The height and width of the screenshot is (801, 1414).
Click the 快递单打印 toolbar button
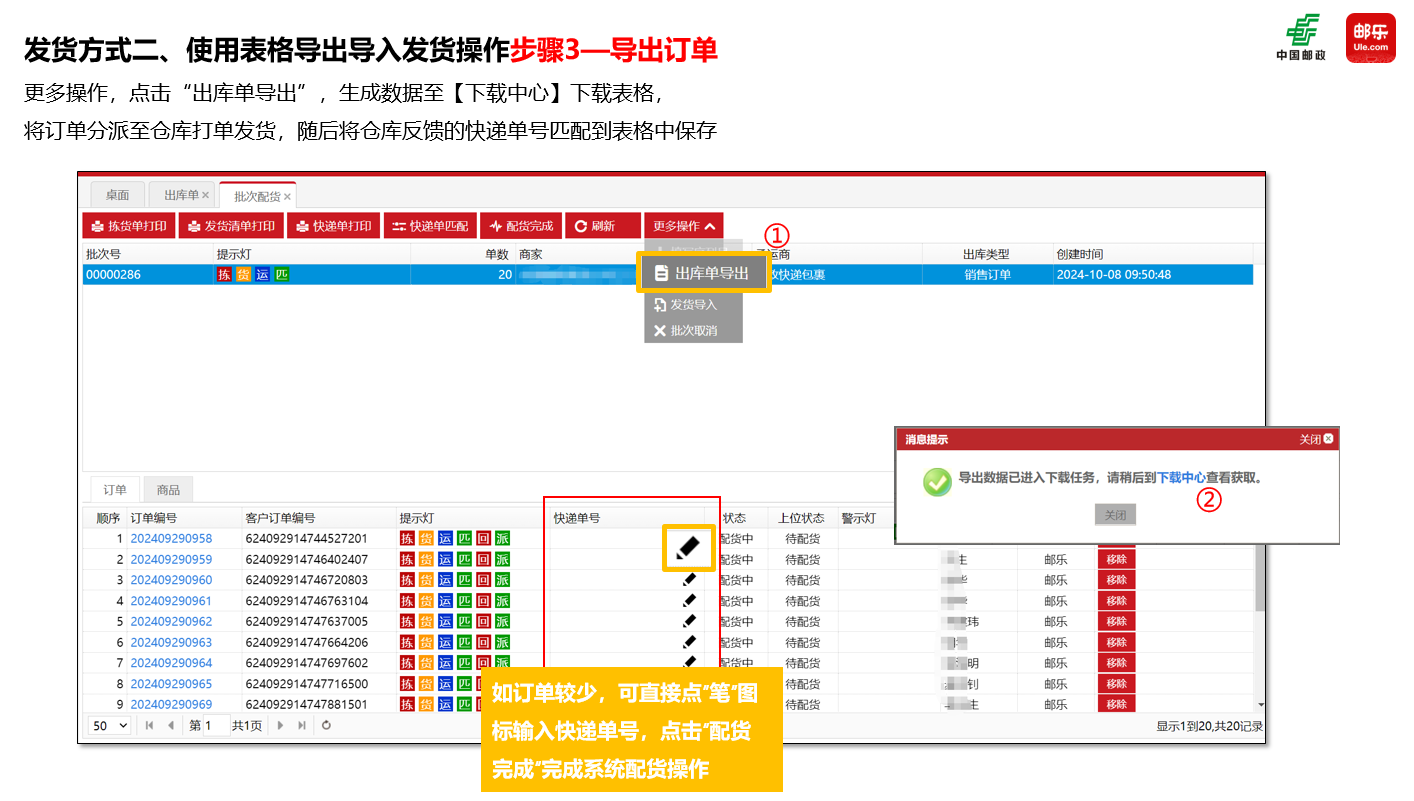(x=334, y=226)
